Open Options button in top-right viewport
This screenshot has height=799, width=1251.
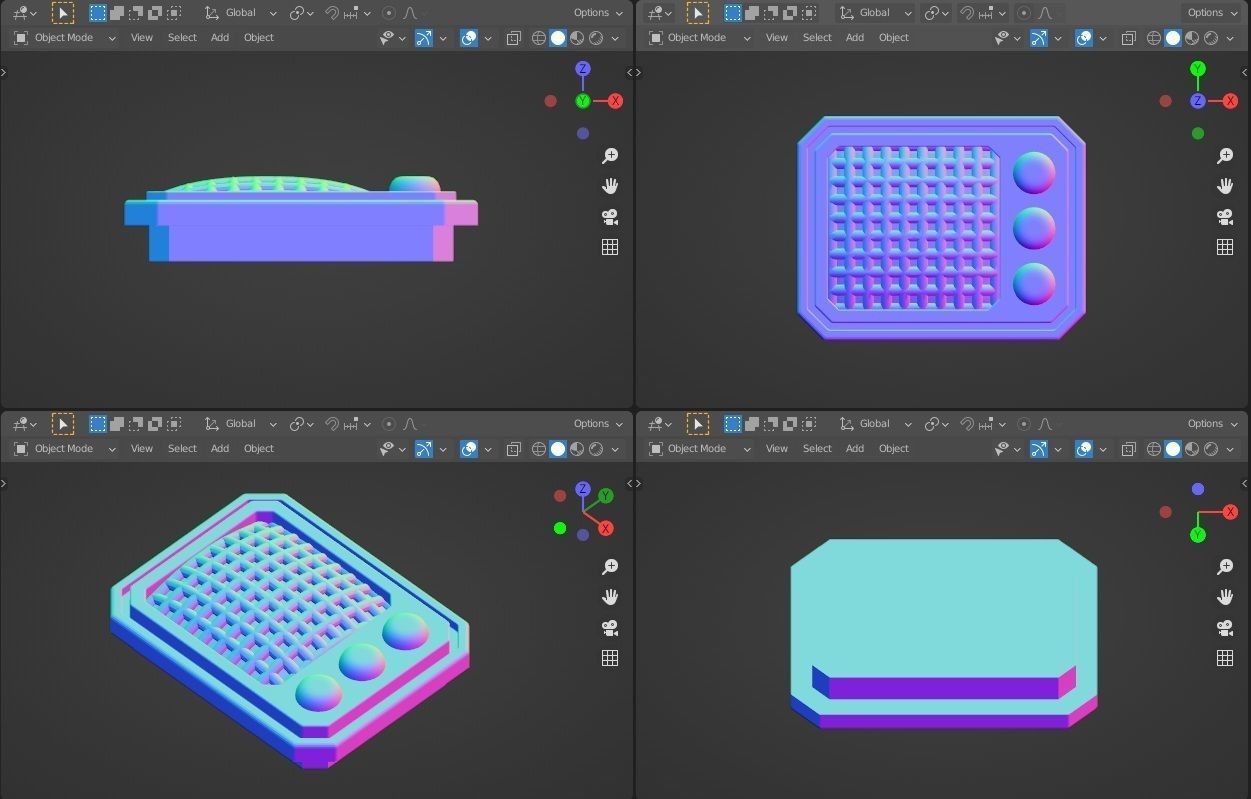[x=1212, y=13]
